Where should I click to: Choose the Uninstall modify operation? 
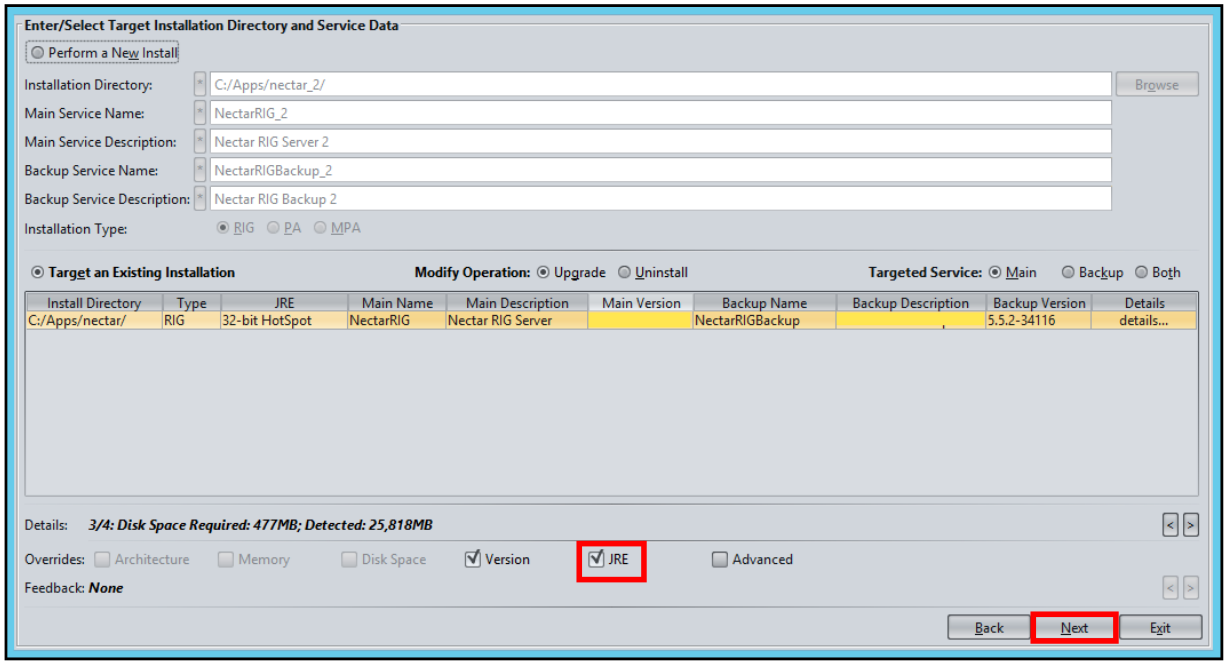tap(653, 272)
